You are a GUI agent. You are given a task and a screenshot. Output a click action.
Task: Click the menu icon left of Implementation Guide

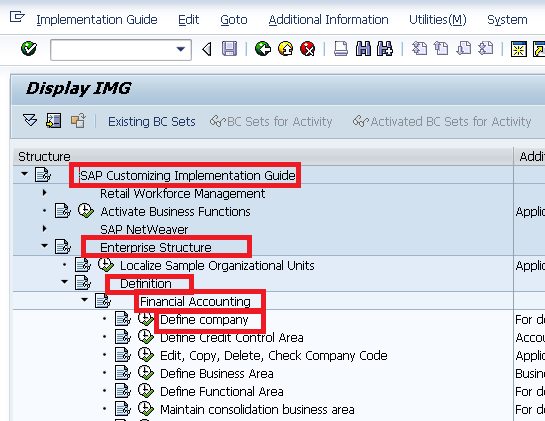[x=17, y=17]
